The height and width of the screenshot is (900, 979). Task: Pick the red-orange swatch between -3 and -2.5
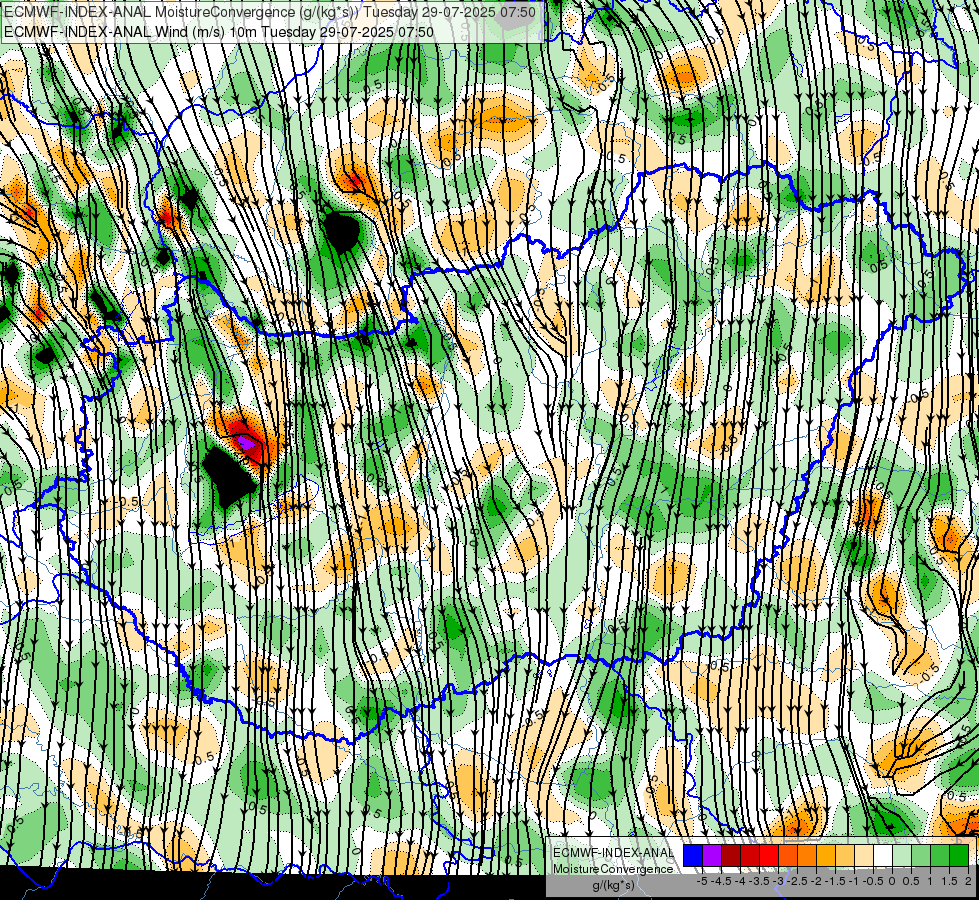788,856
